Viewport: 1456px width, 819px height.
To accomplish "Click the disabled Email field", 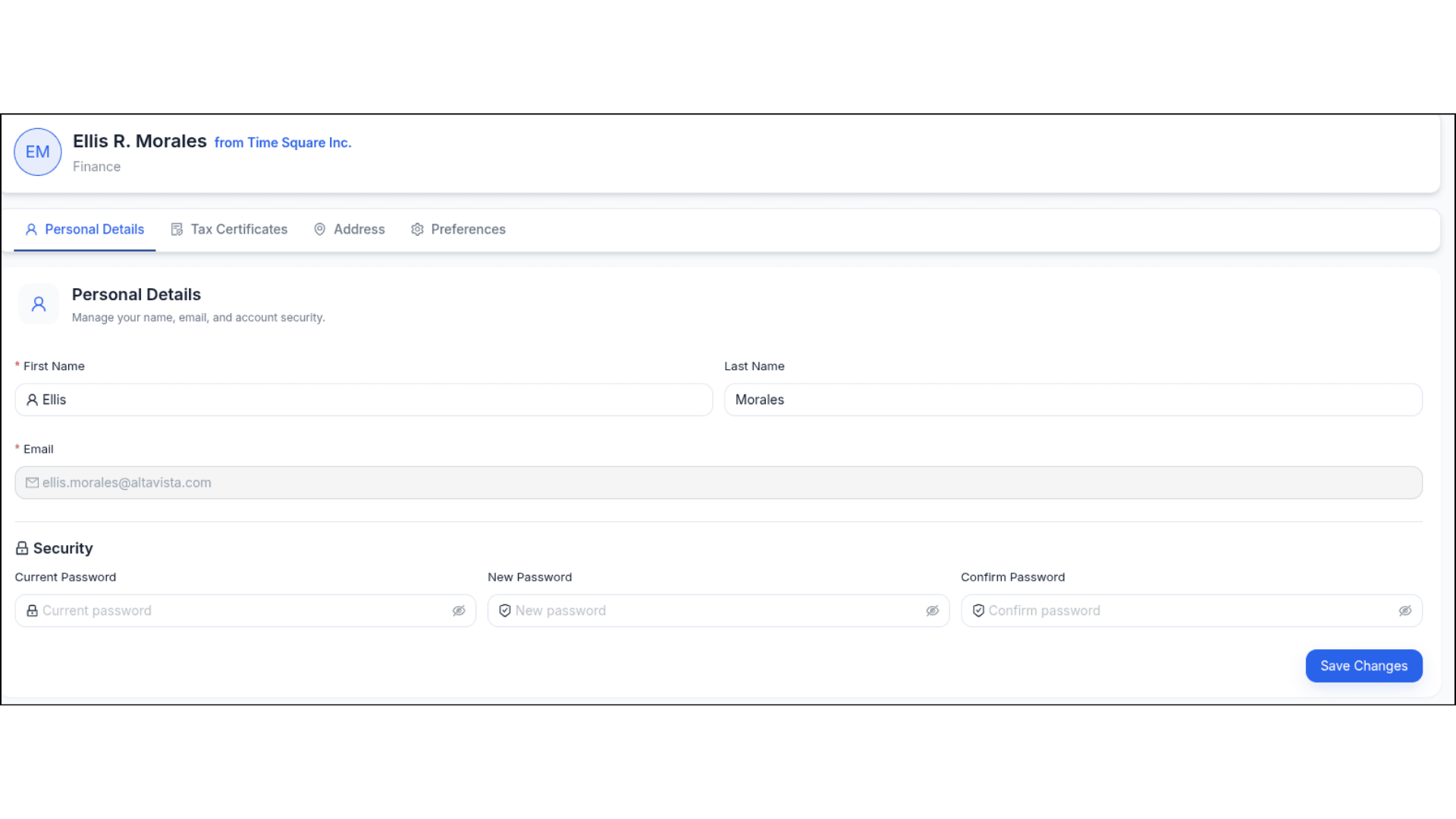I will pyautogui.click(x=719, y=482).
